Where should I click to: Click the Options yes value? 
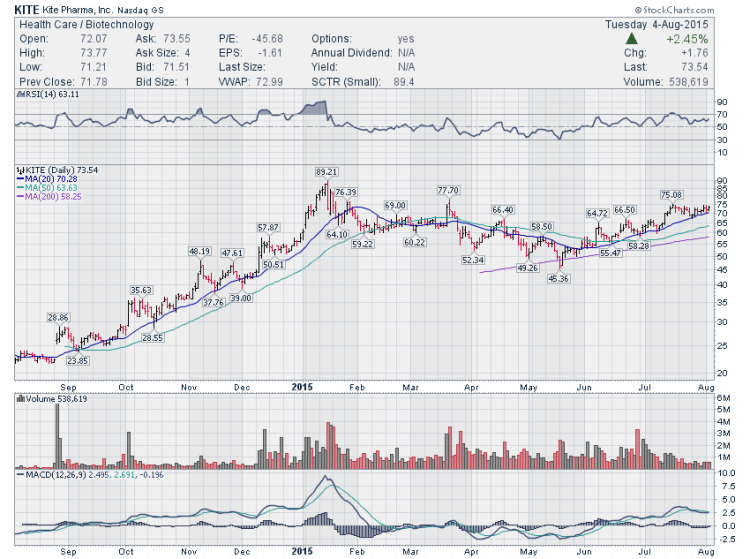coord(406,39)
